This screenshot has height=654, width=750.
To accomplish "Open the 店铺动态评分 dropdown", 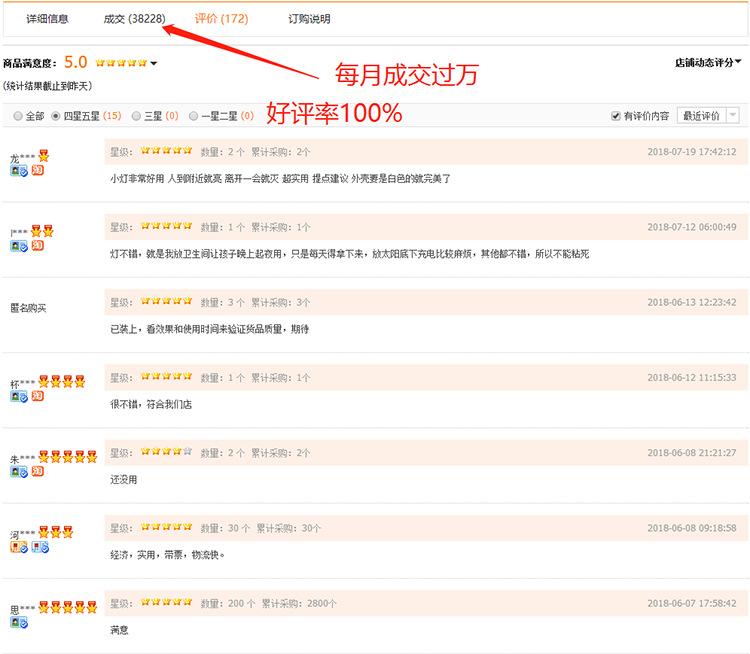I will point(708,62).
